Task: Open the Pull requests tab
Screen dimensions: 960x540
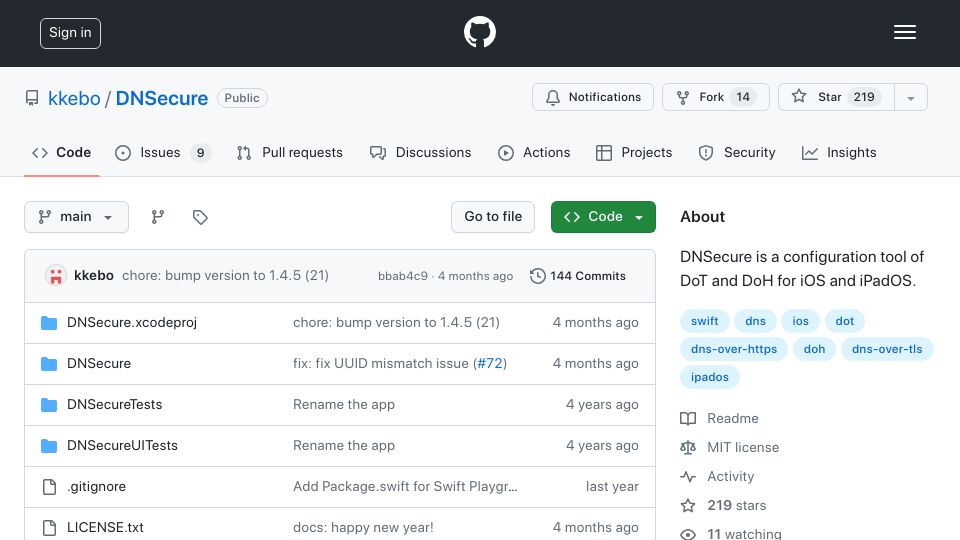Action: (290, 152)
